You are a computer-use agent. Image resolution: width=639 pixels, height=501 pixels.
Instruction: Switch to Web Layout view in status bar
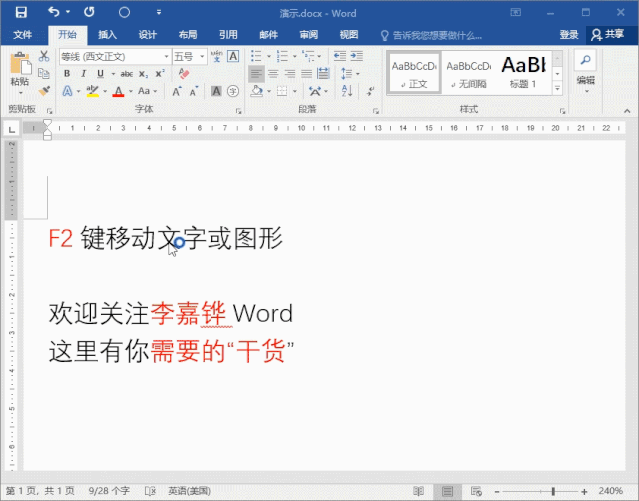coord(476,491)
